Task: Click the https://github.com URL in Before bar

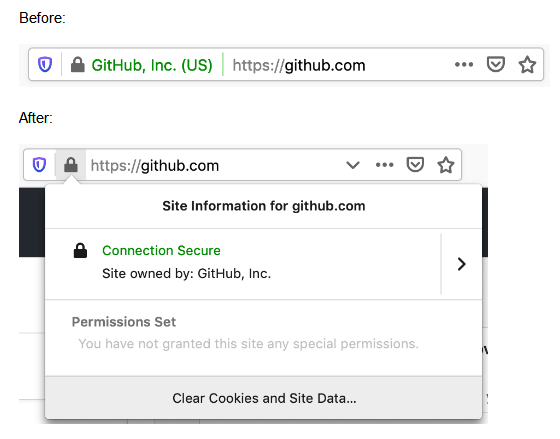Action: (x=299, y=65)
